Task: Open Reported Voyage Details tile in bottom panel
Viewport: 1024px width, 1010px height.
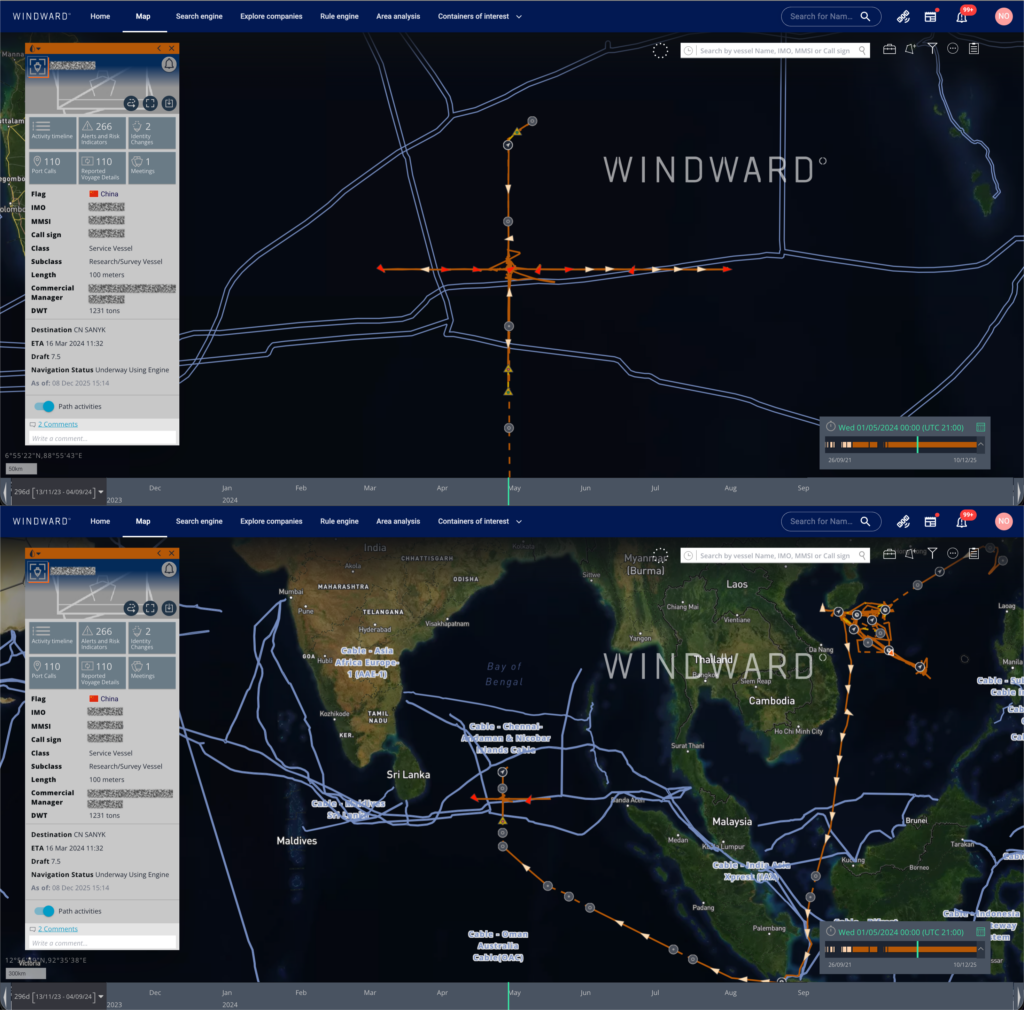Action: pos(101,672)
